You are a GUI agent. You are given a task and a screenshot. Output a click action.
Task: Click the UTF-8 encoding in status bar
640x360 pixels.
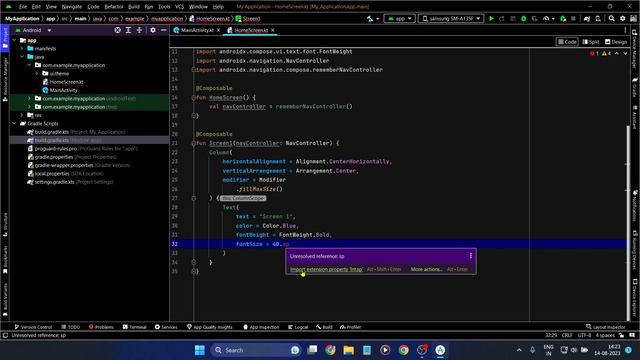coord(584,335)
